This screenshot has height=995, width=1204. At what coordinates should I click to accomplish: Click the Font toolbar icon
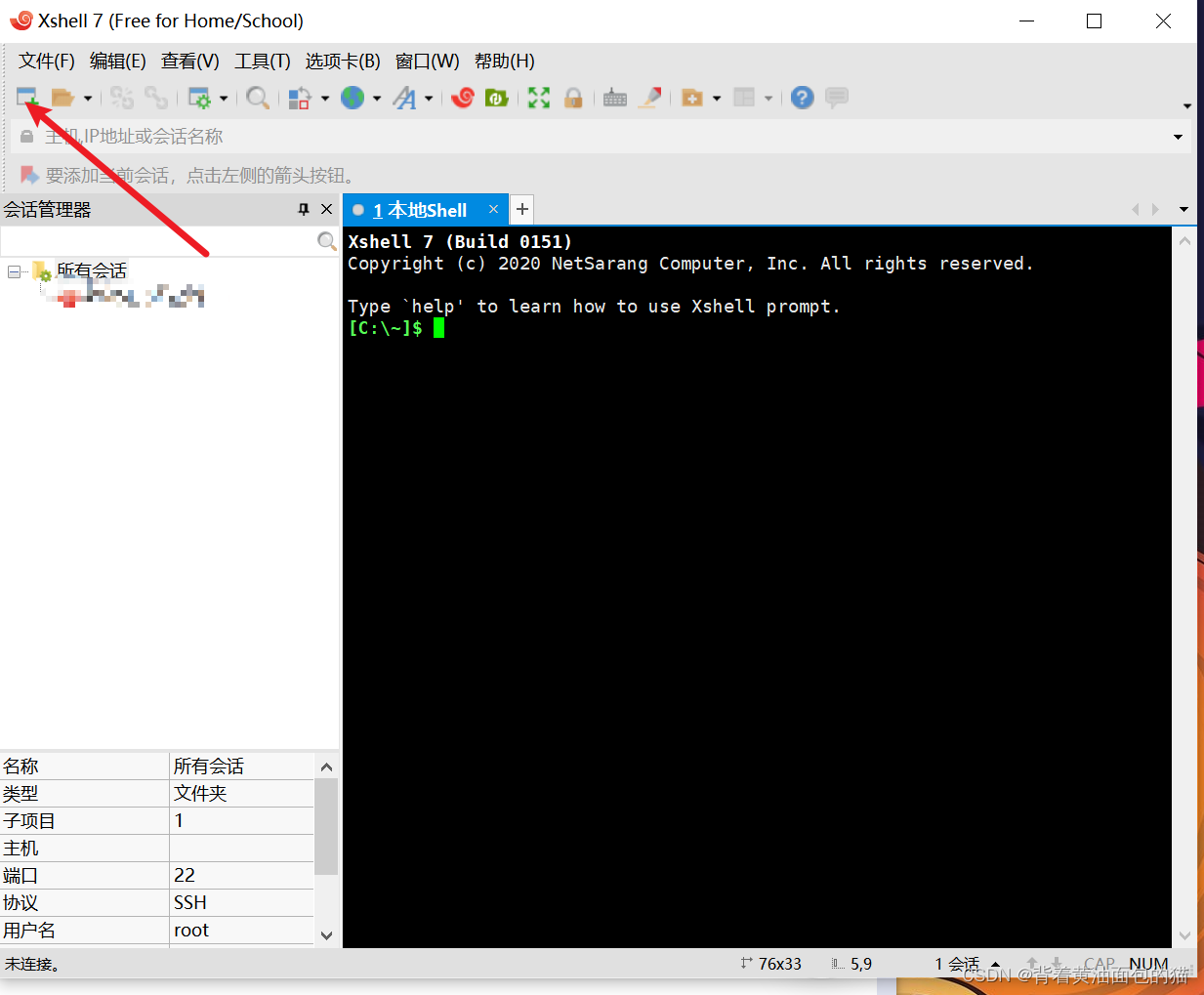[404, 98]
